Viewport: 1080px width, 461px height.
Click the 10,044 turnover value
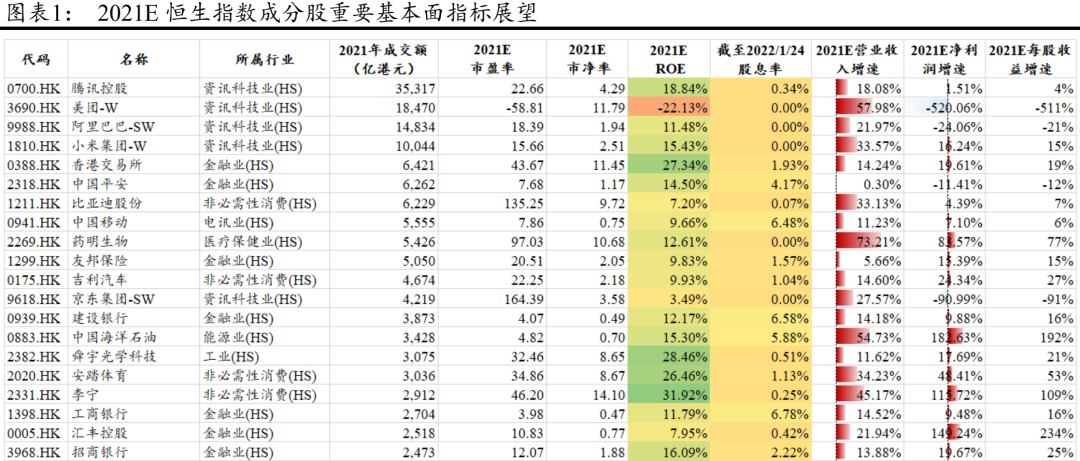click(x=413, y=146)
